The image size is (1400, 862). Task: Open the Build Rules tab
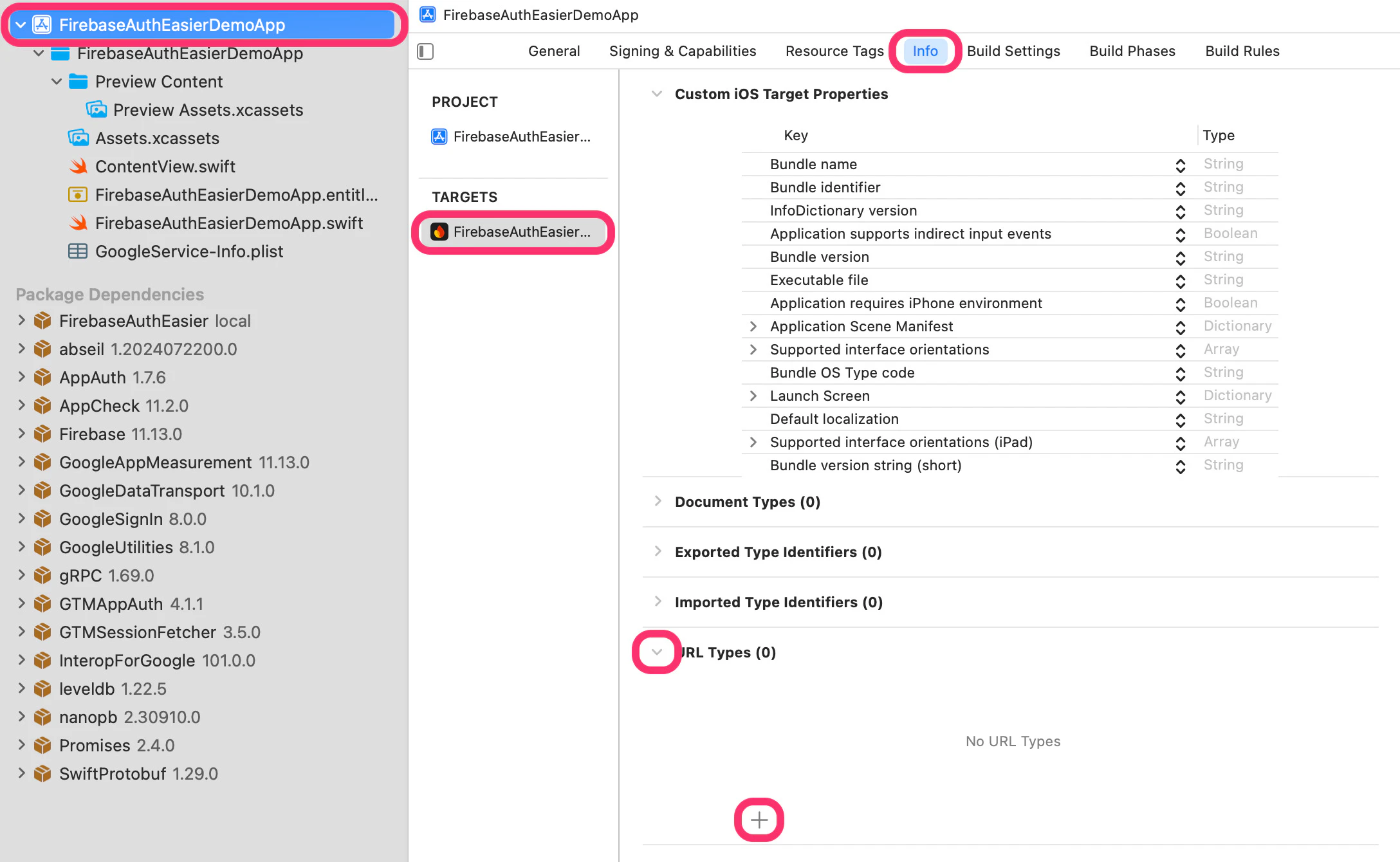[1242, 51]
